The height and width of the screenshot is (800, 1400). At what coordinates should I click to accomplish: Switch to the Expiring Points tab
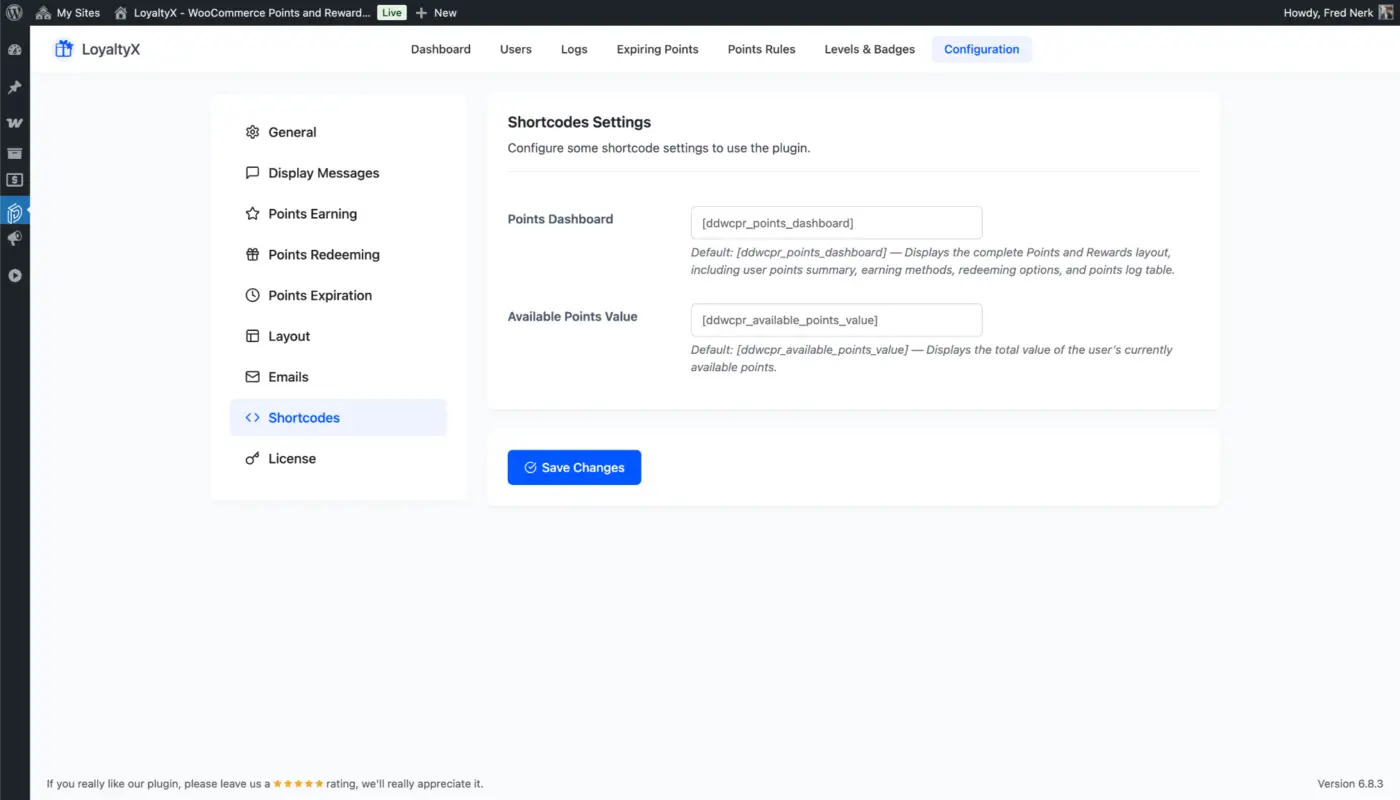tap(657, 49)
